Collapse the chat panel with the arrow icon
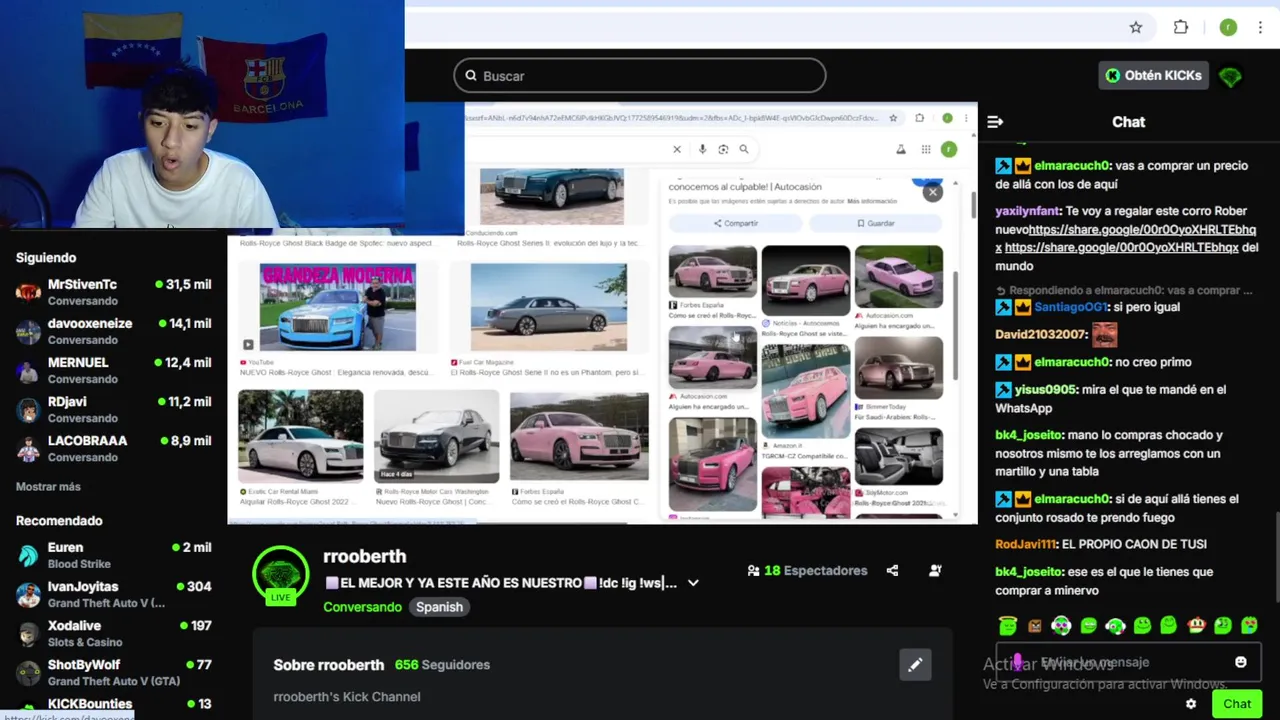 tap(995, 122)
